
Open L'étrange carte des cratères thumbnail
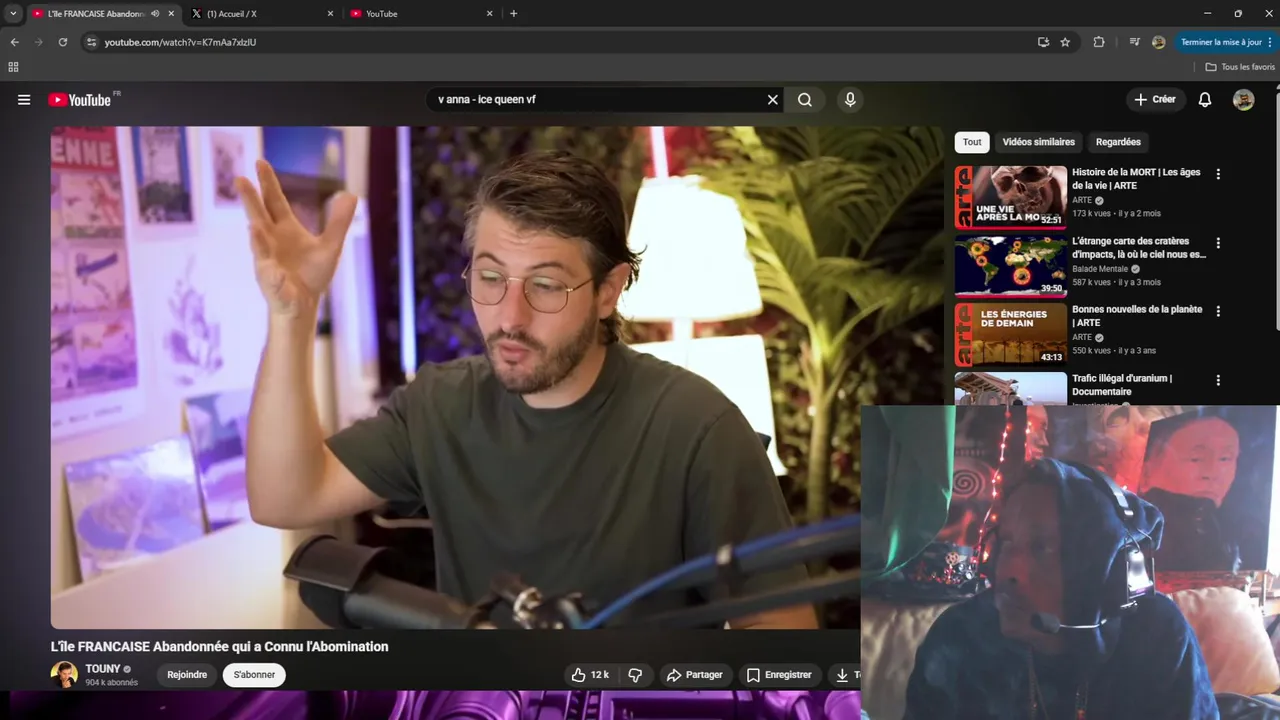point(1010,267)
